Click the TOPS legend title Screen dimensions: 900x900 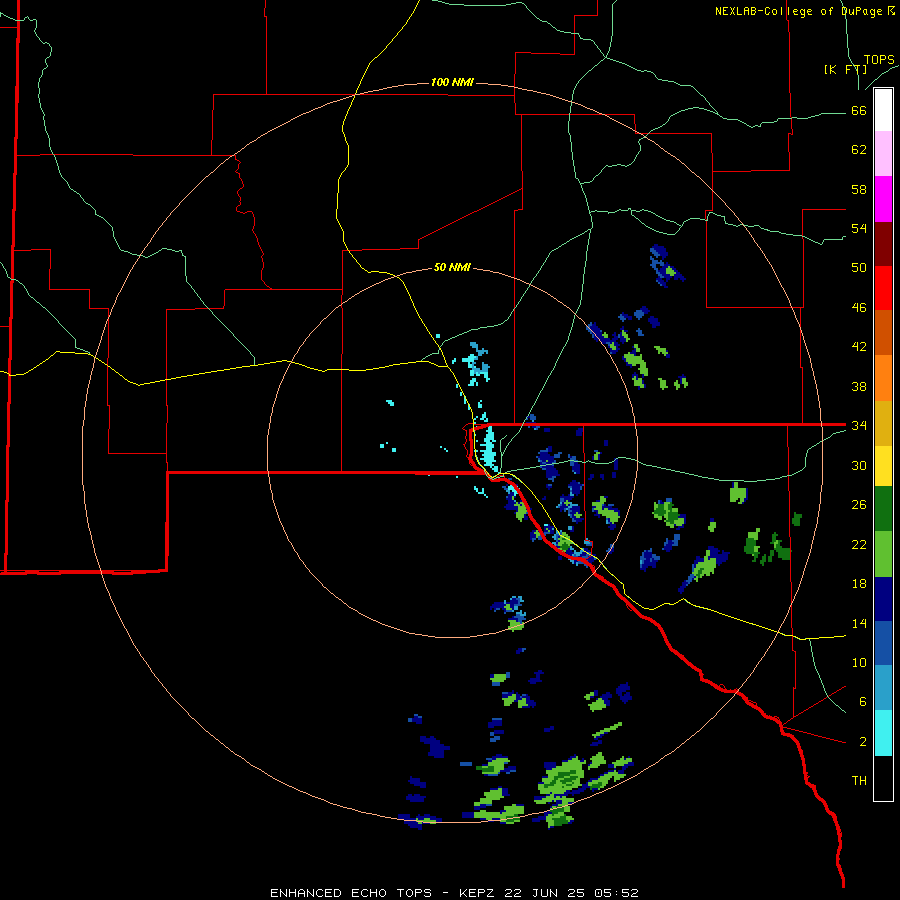[879, 60]
